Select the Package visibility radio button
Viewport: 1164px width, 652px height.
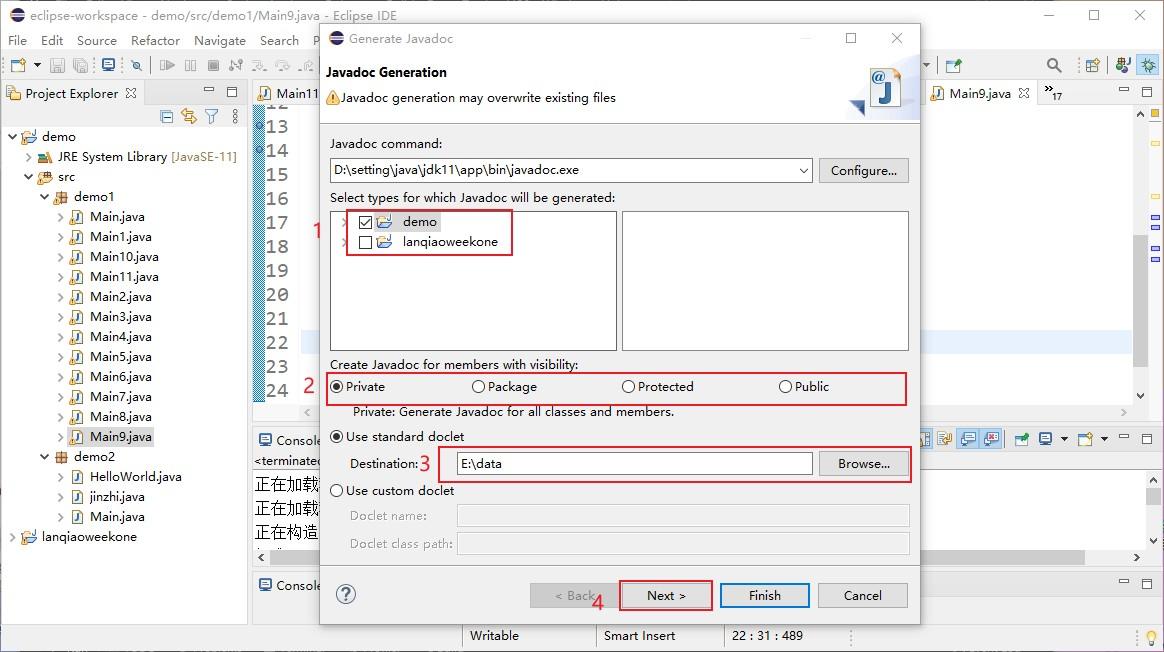pos(478,387)
